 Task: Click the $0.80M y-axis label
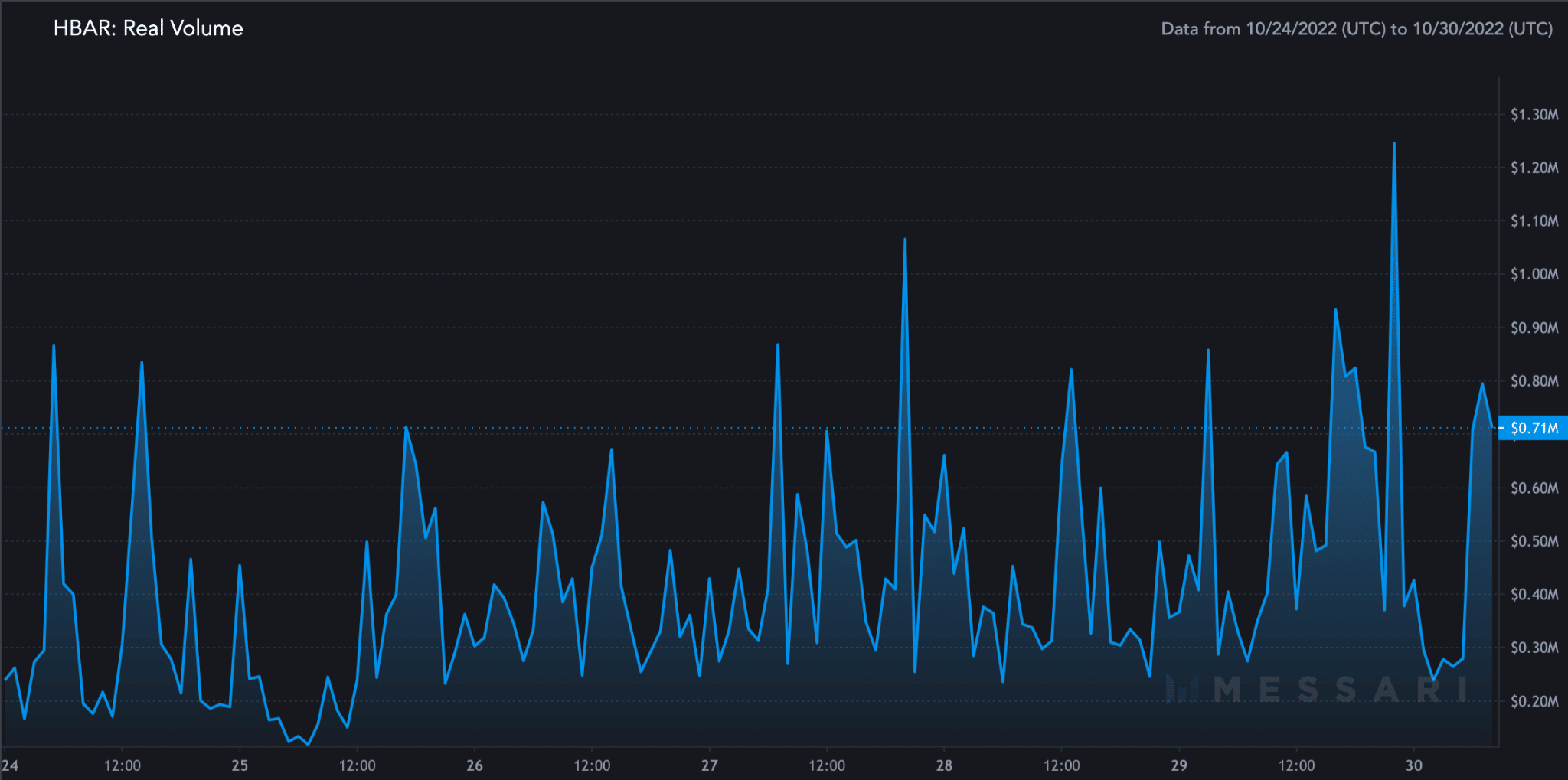1534,381
